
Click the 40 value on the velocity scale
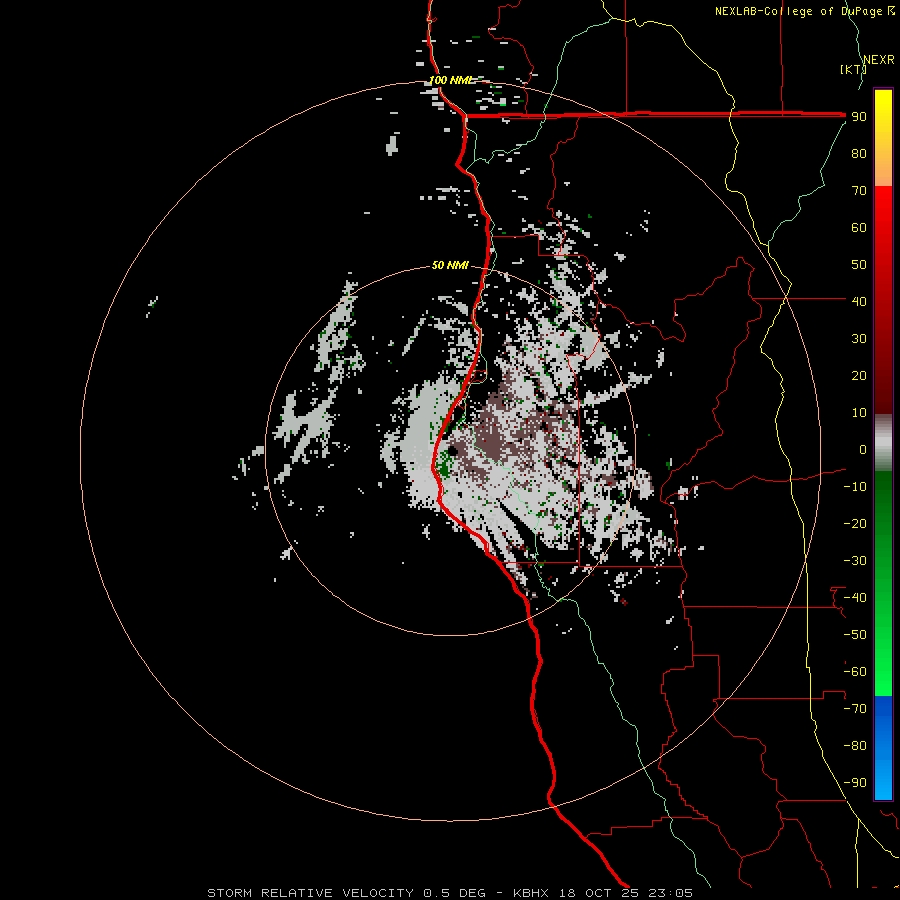(859, 302)
